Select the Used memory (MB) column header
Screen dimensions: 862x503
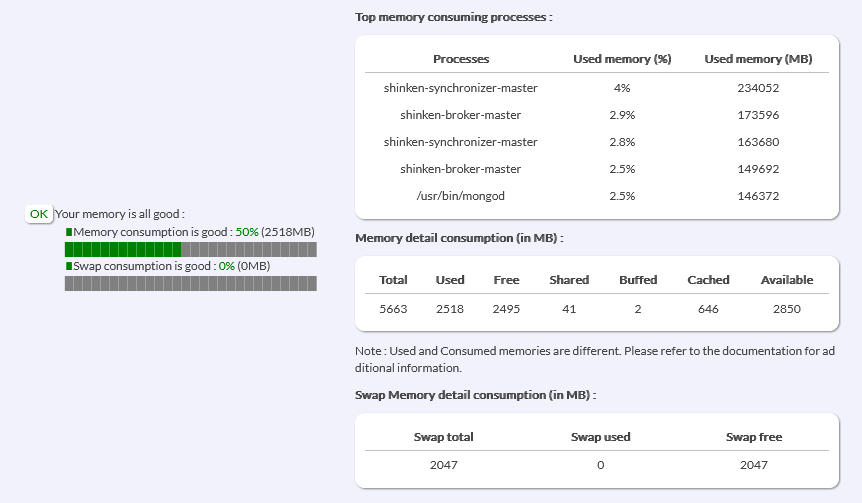(758, 60)
